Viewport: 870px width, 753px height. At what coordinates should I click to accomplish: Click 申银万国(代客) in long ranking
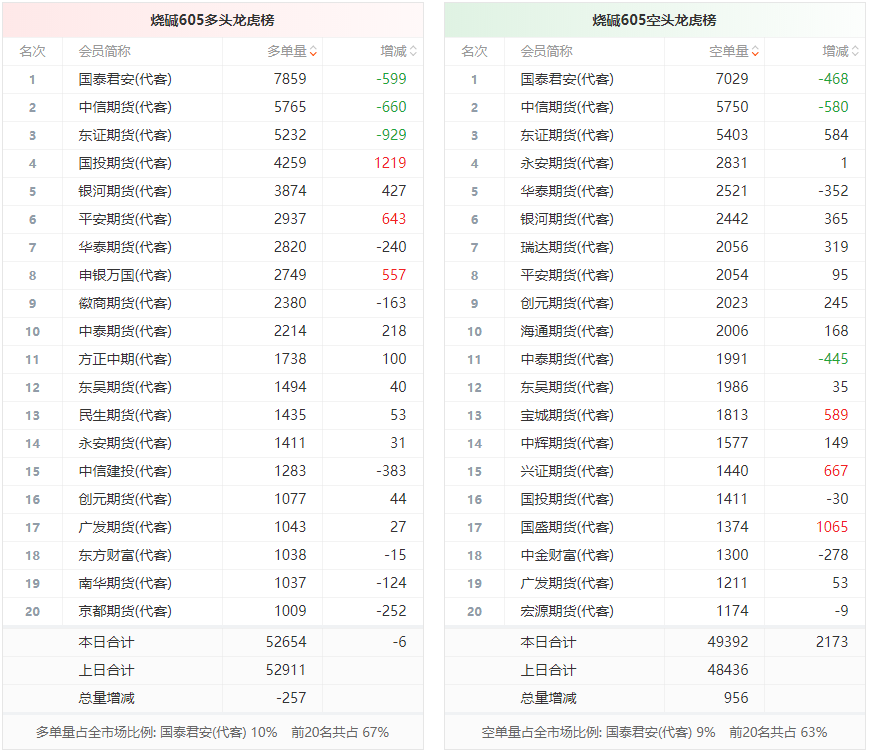coord(125,275)
